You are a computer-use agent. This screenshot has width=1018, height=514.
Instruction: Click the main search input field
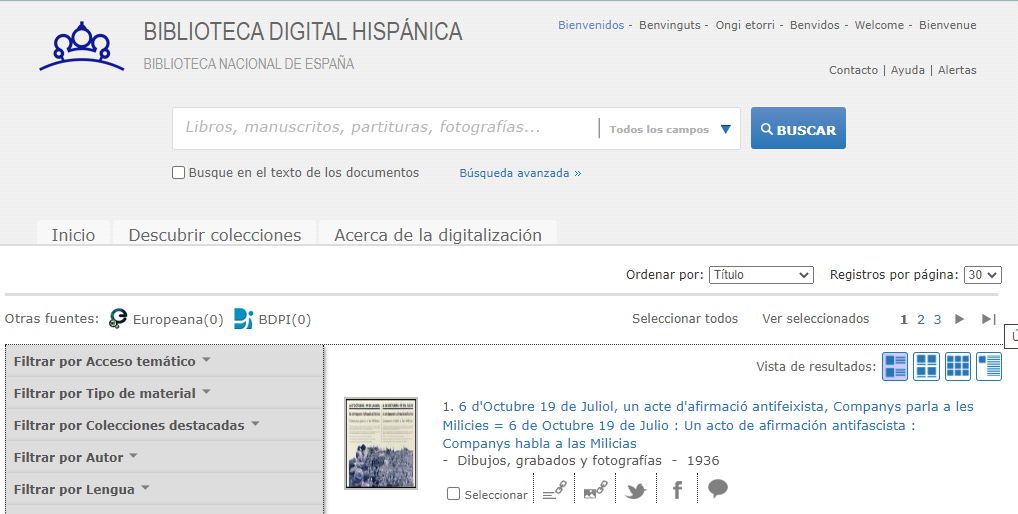click(386, 128)
